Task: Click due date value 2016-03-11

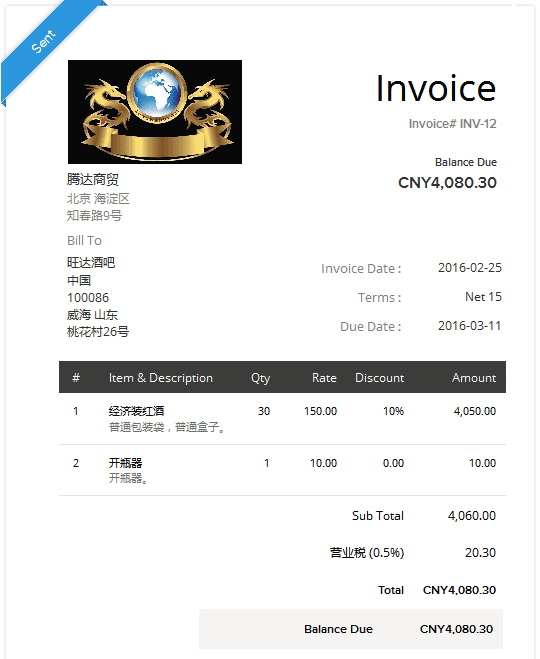Action: (x=469, y=326)
